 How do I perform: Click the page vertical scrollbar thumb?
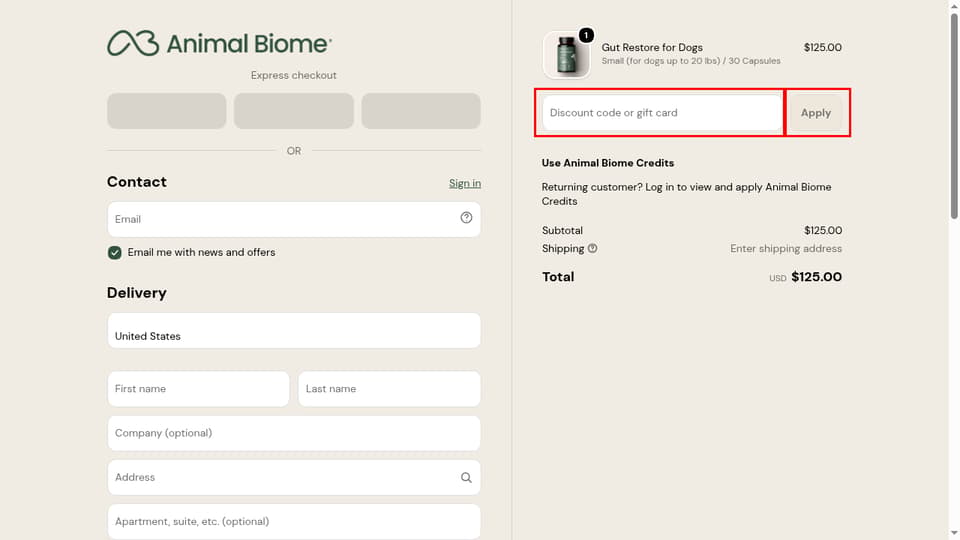tap(954, 116)
